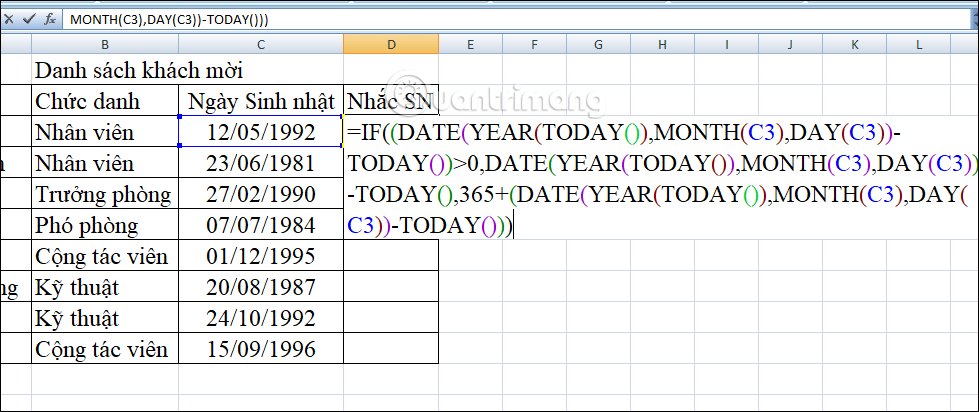Click the cell with date 15/09/1996
The image size is (979, 412).
point(260,349)
